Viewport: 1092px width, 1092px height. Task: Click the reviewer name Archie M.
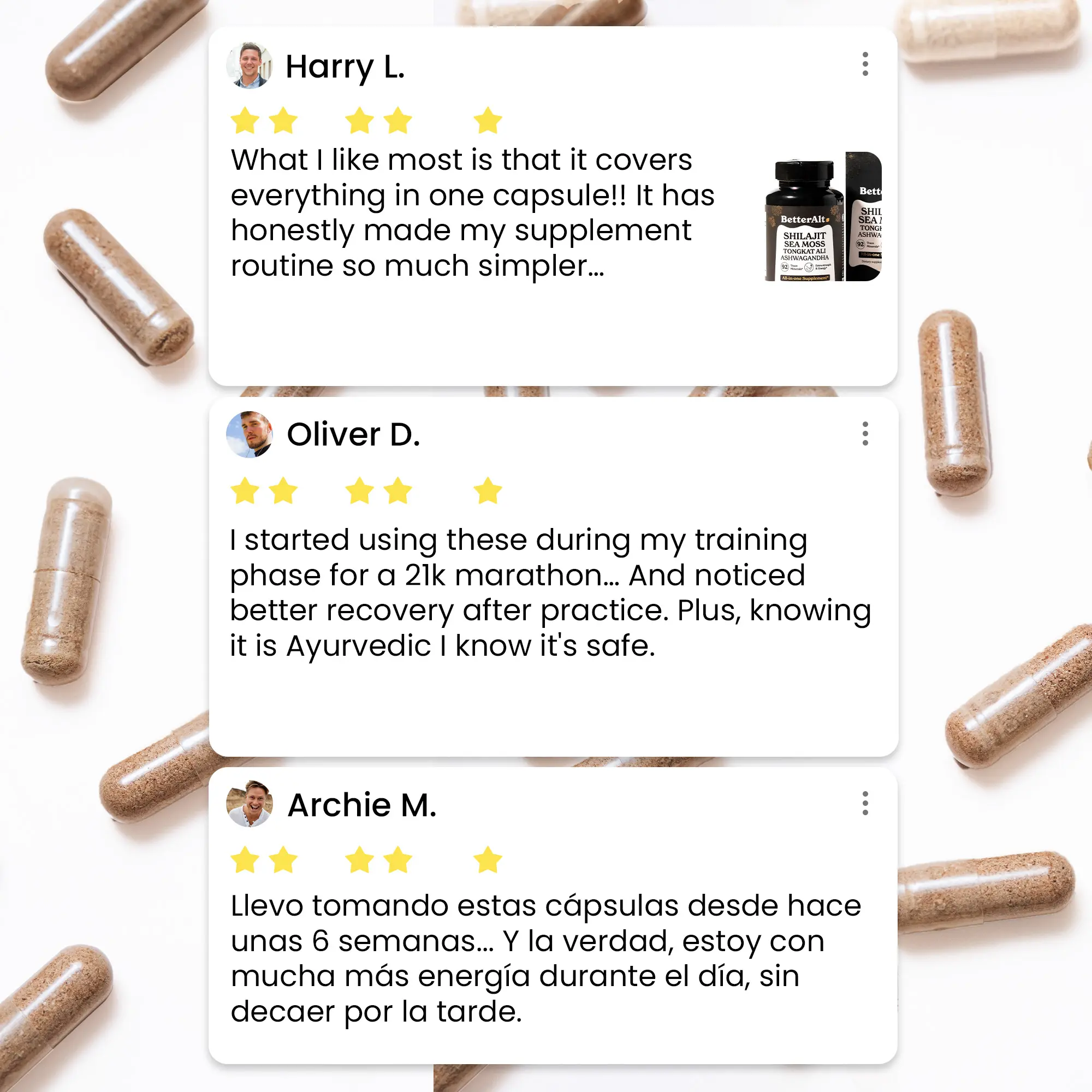[x=362, y=805]
